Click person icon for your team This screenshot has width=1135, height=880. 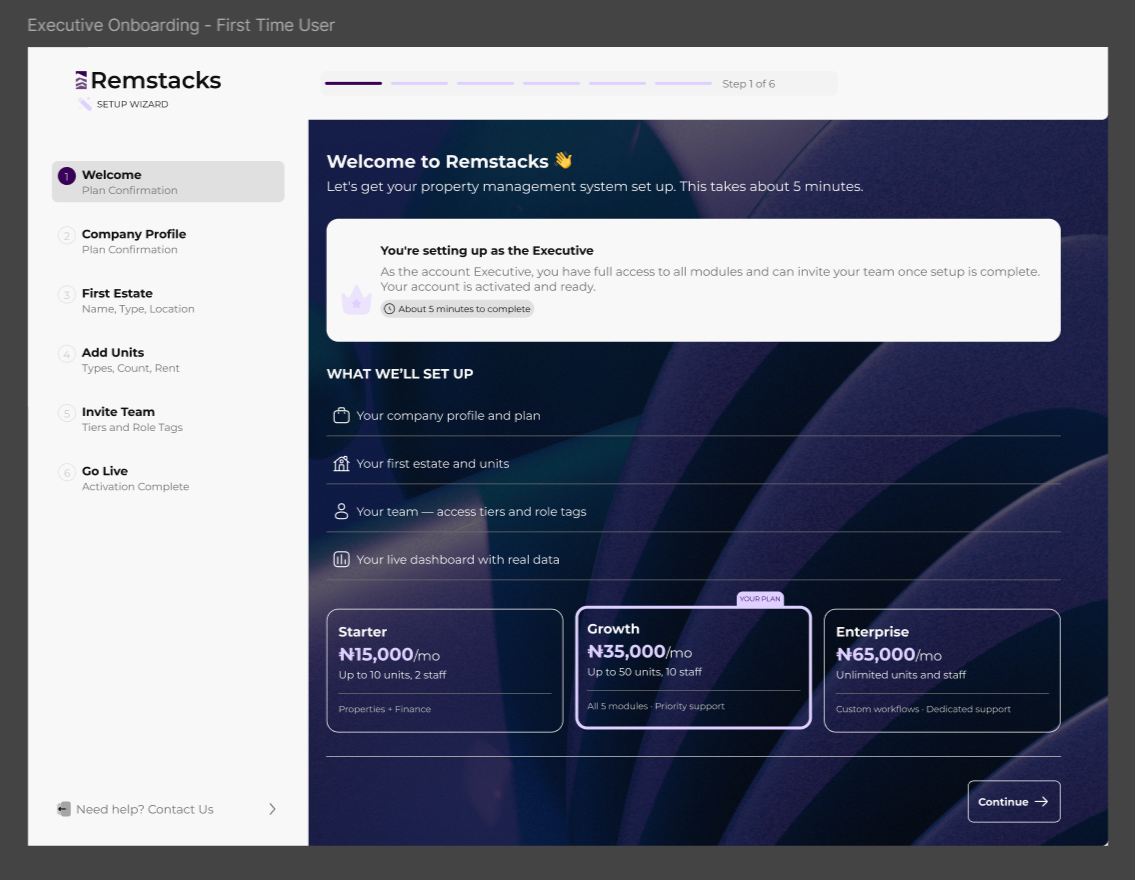(x=341, y=512)
